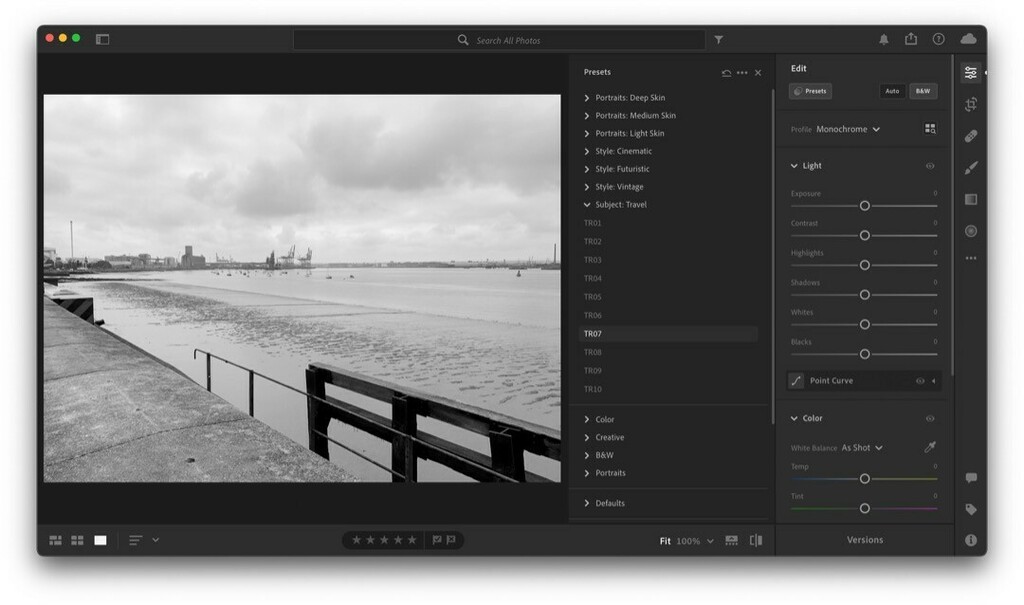Screen dimensions: 1024x605
Task: Expand Portraits: Deep Skin preset group
Action: (x=586, y=98)
